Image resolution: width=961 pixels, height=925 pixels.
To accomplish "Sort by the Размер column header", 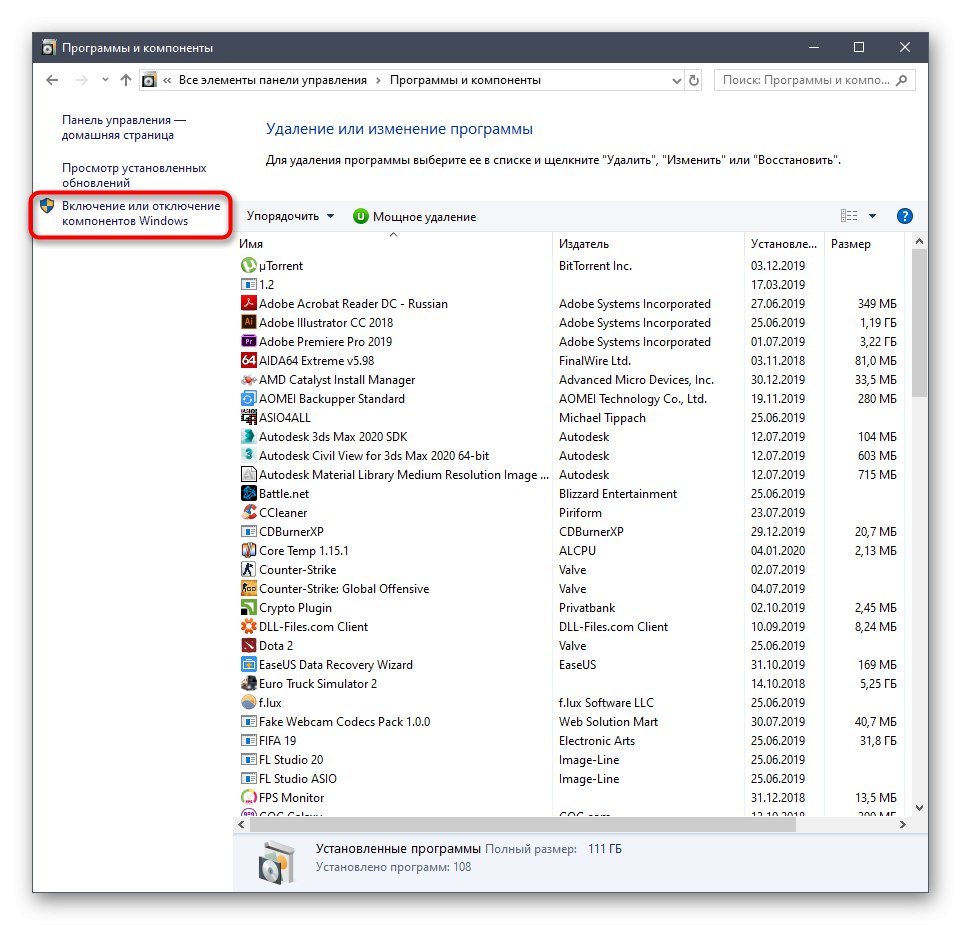I will point(864,244).
